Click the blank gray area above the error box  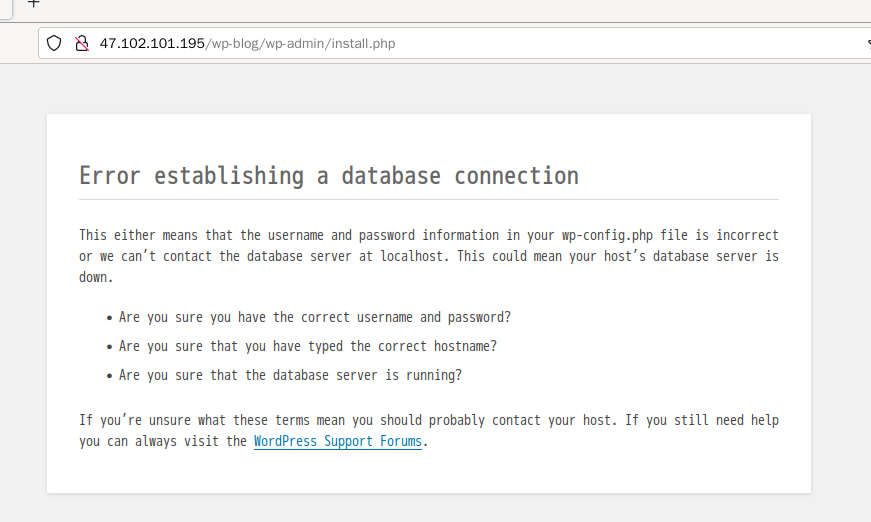pos(429,89)
